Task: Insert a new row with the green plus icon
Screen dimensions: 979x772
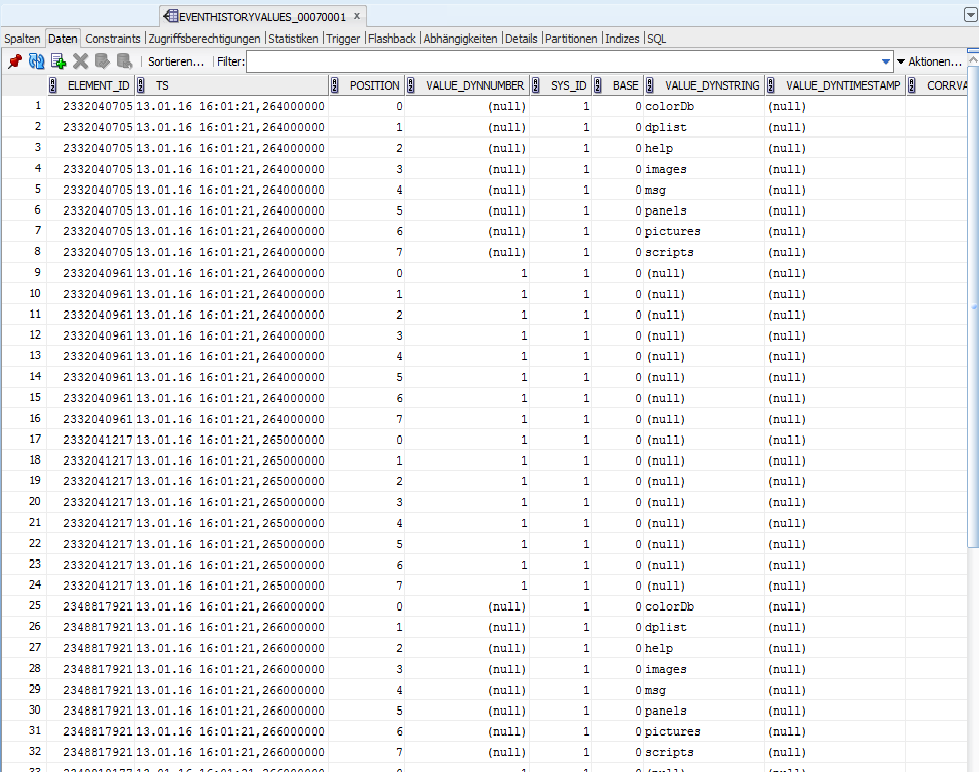Action: [x=59, y=61]
